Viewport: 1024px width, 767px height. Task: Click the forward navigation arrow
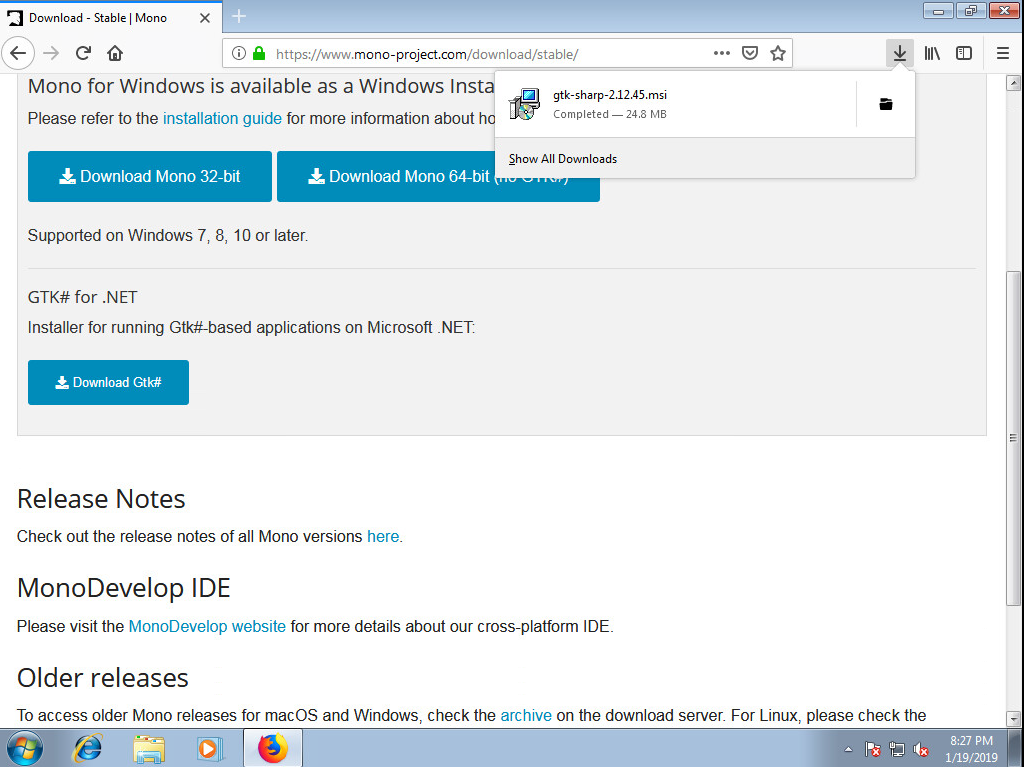coord(51,54)
